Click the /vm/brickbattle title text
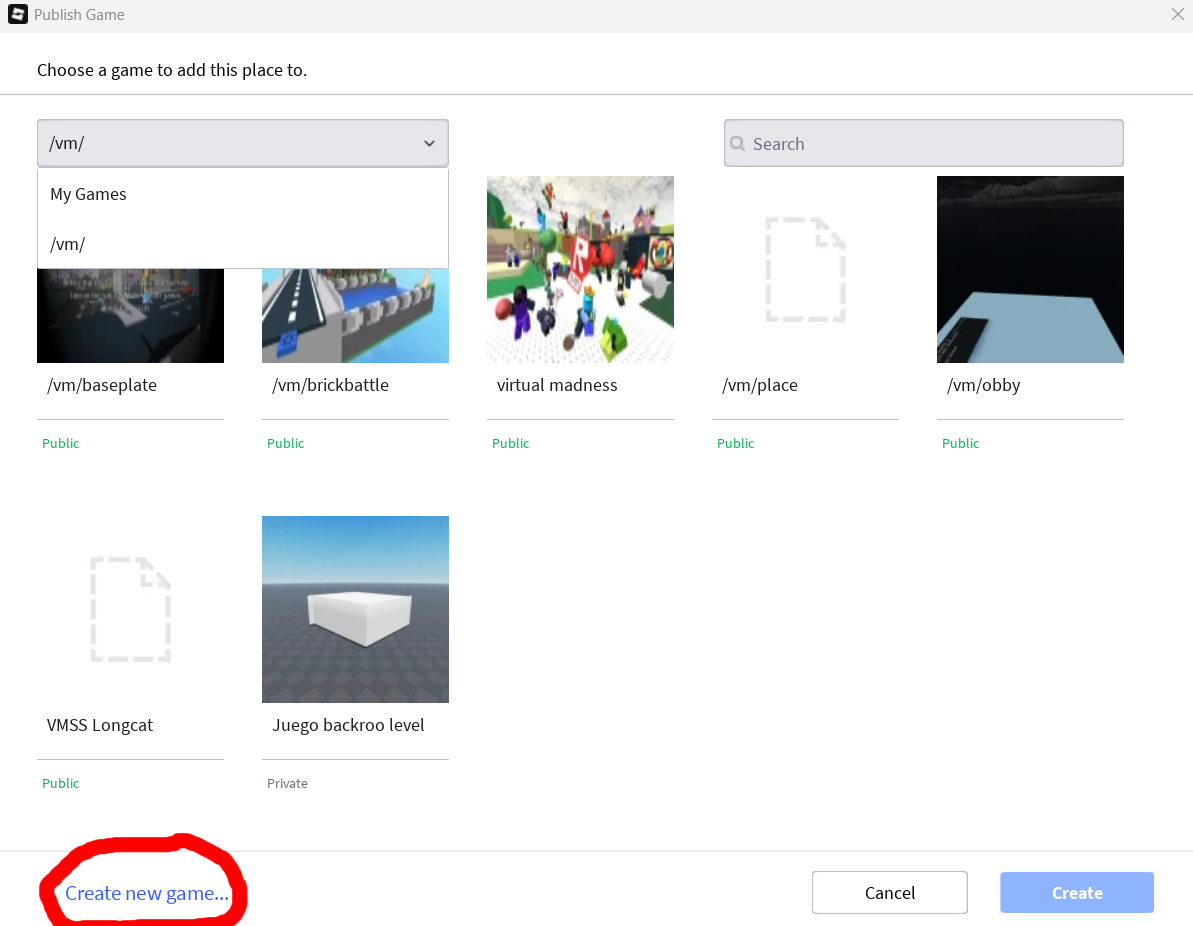This screenshot has width=1193, height=926. 330,385
